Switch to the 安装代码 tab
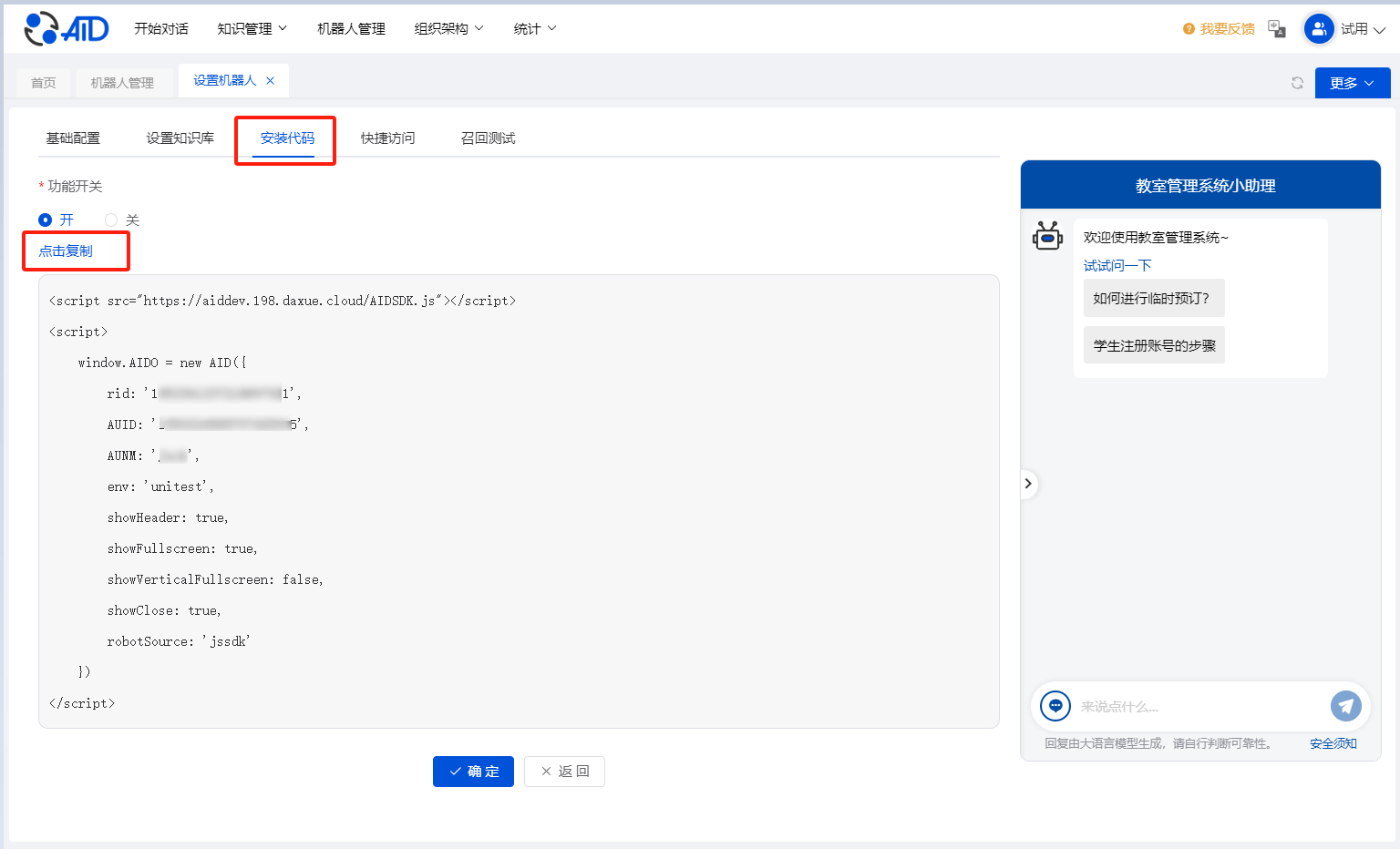Viewport: 1400px width, 849px height. (287, 138)
